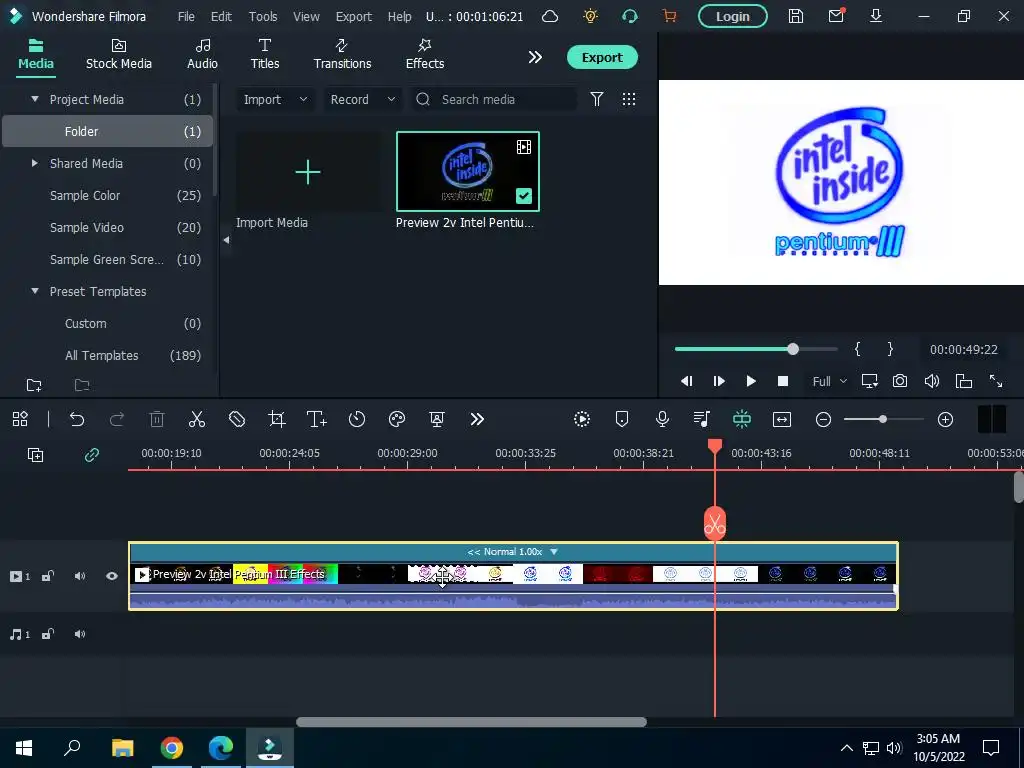Click the Render Preview icon

tap(582, 419)
